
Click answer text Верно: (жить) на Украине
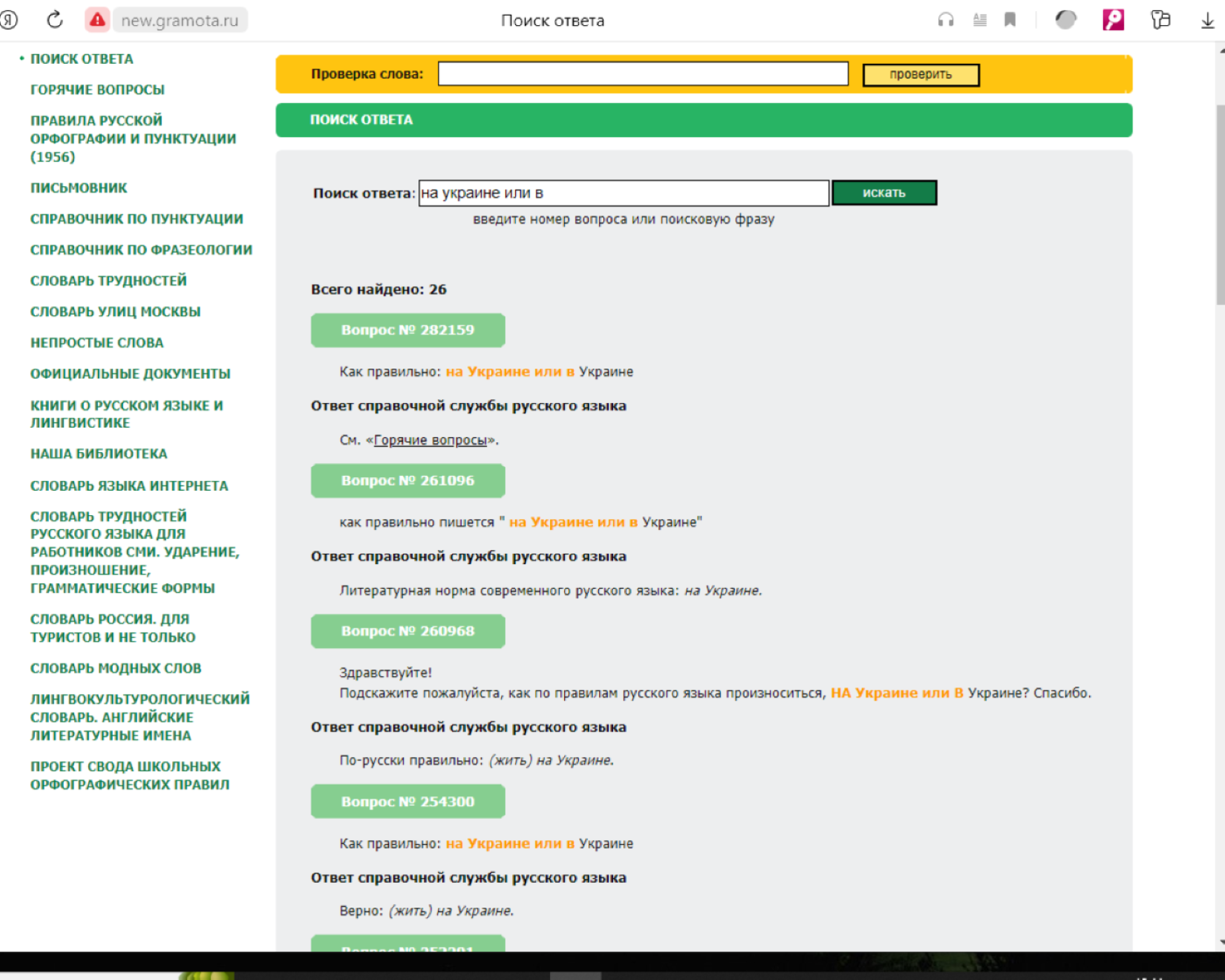[426, 911]
